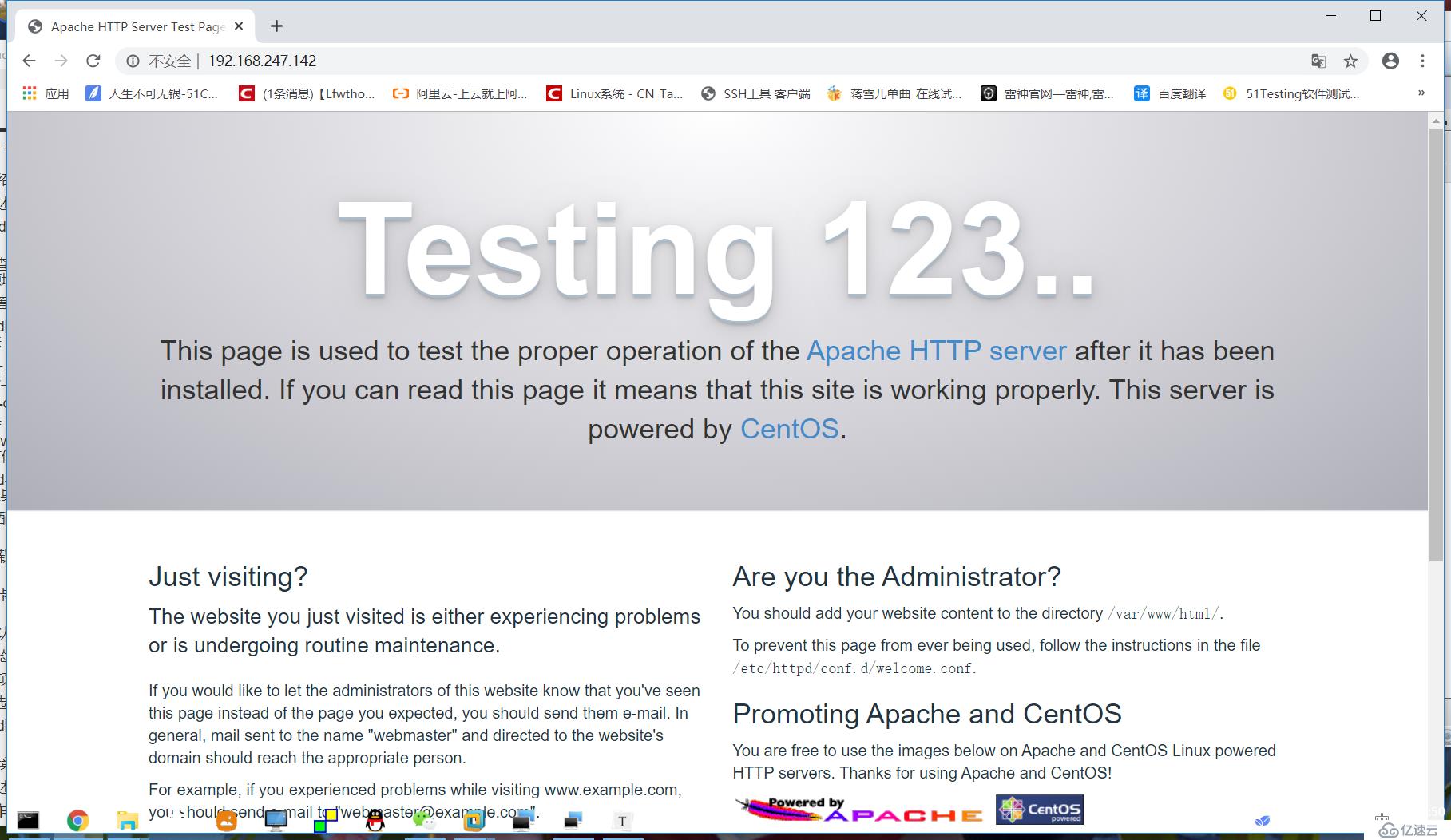
Task: Open WeChat from the taskbar
Action: (424, 820)
